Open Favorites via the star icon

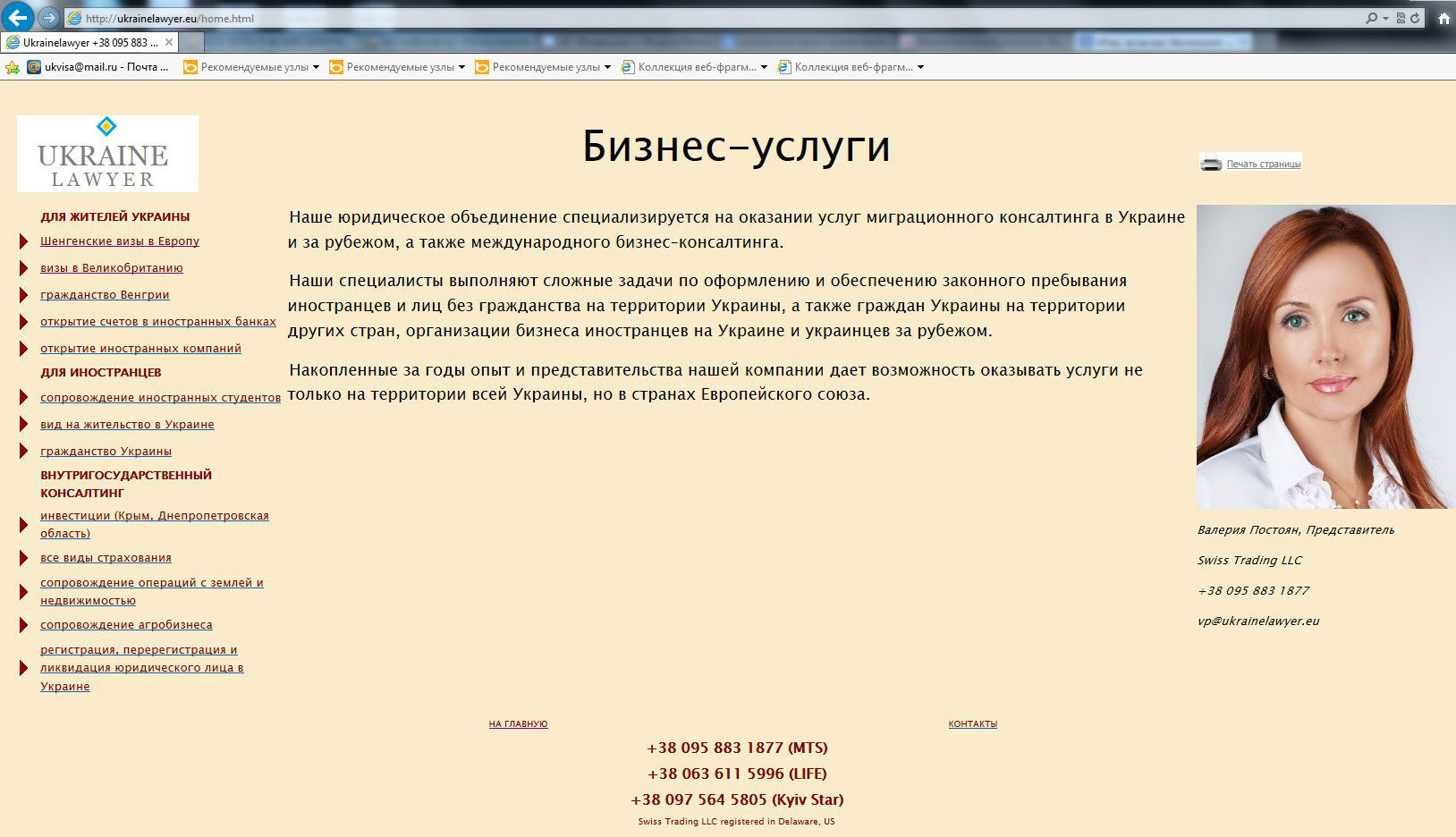(12, 66)
